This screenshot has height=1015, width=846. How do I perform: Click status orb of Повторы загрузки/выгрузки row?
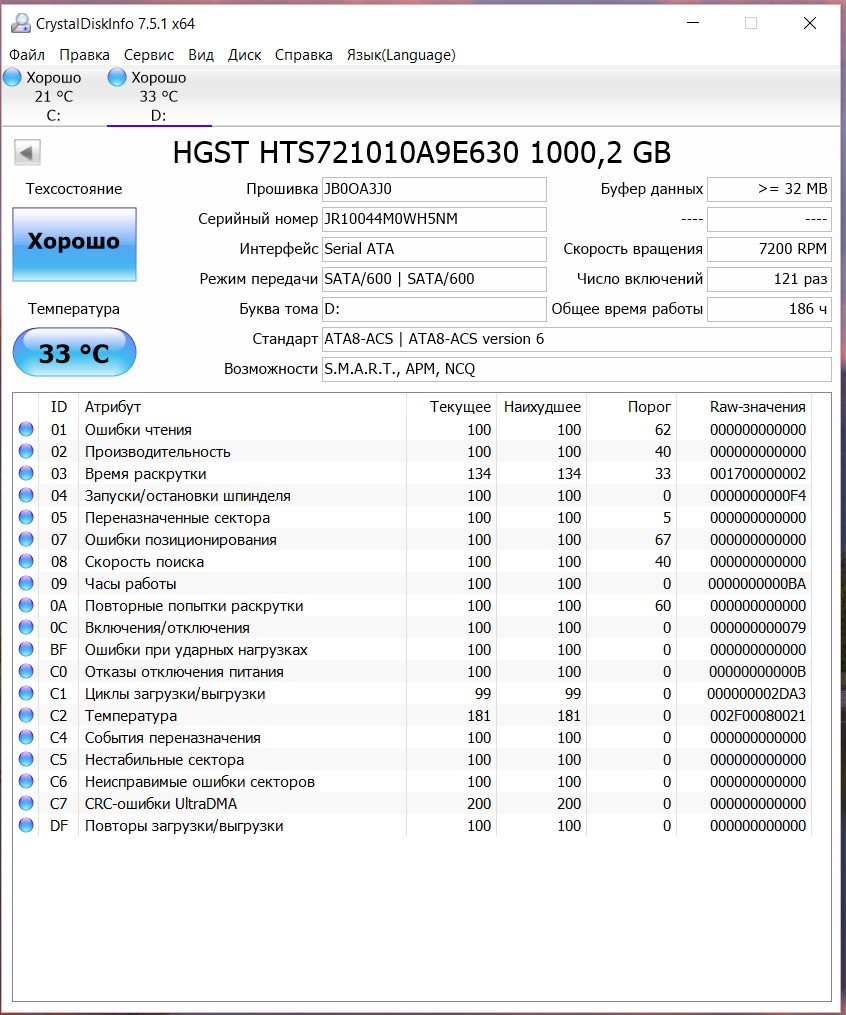26,825
